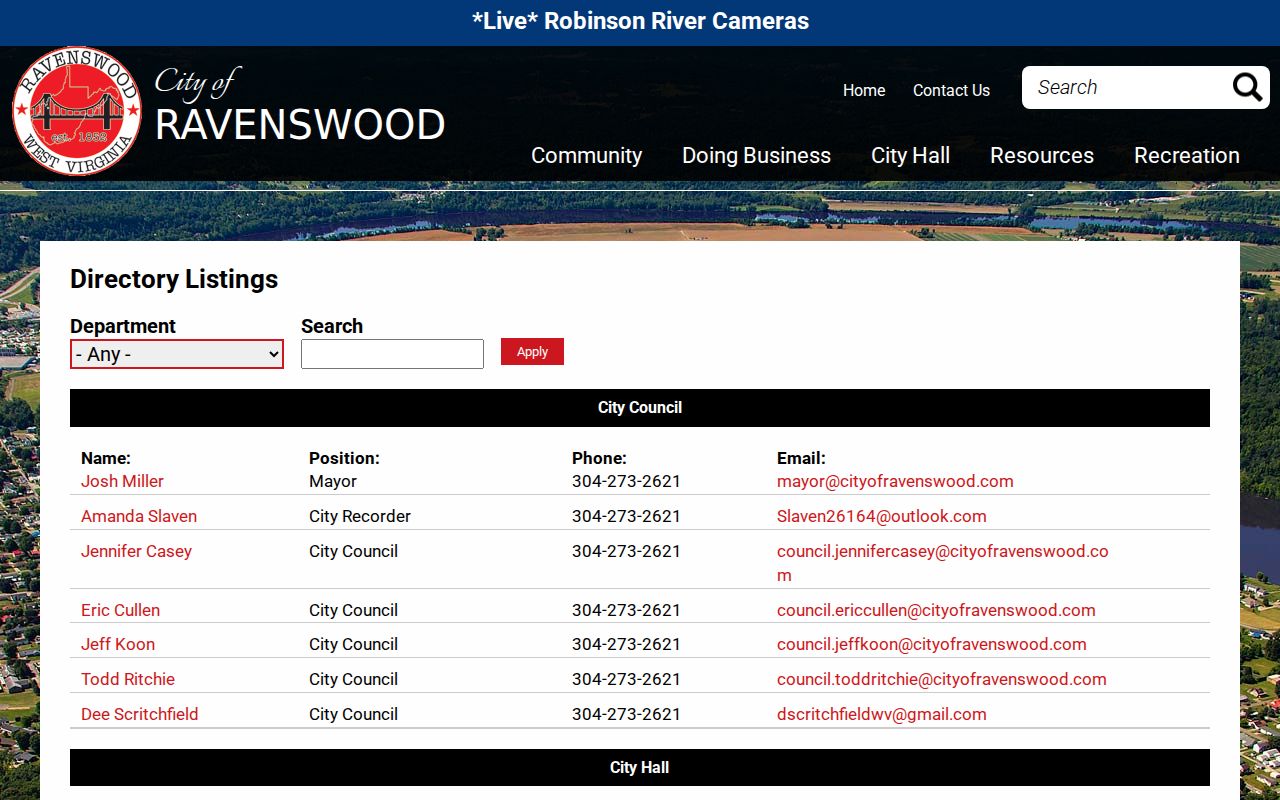1280x800 pixels.
Task: Open the Department dropdown
Action: coord(177,354)
